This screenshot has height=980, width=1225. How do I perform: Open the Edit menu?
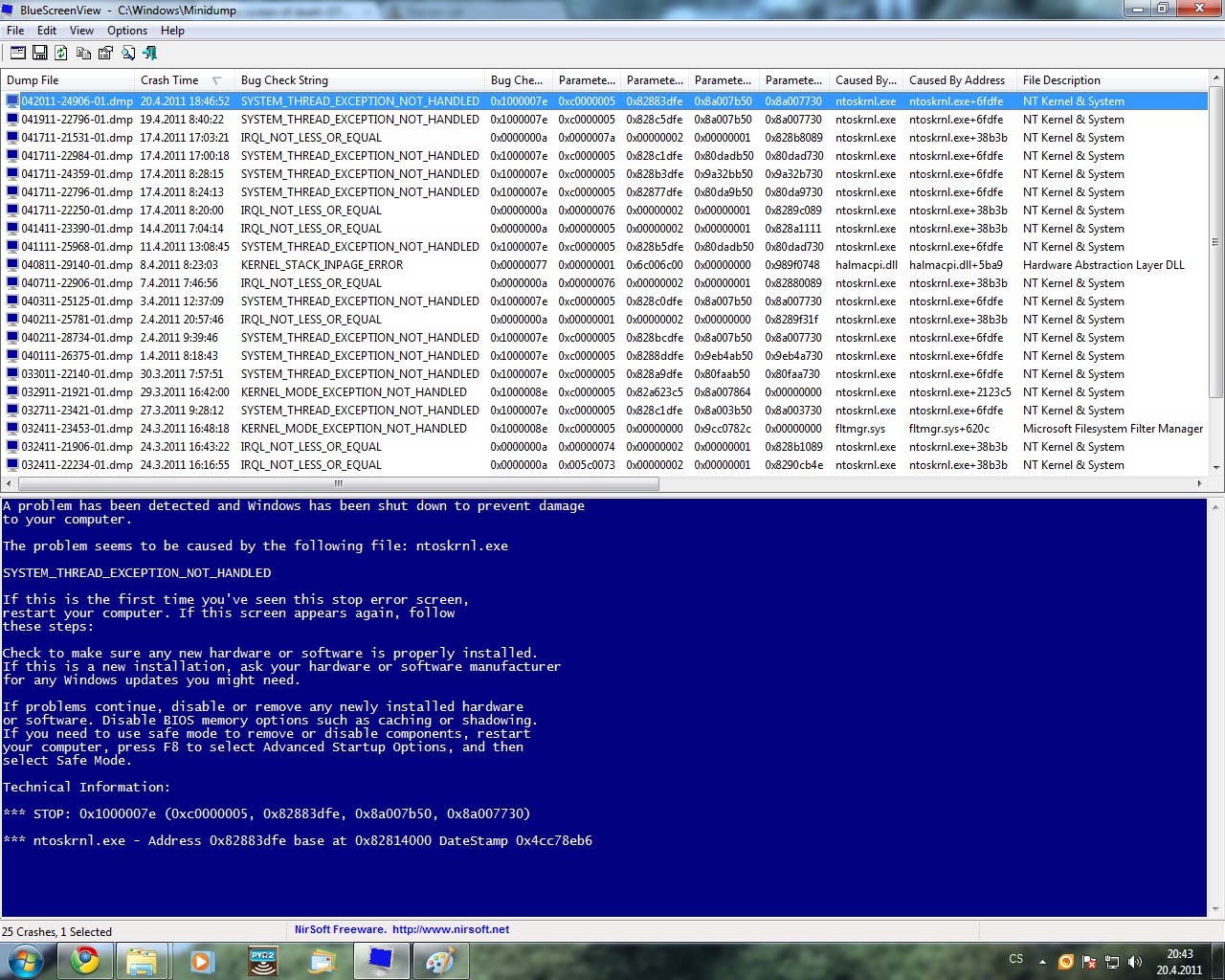(x=47, y=31)
